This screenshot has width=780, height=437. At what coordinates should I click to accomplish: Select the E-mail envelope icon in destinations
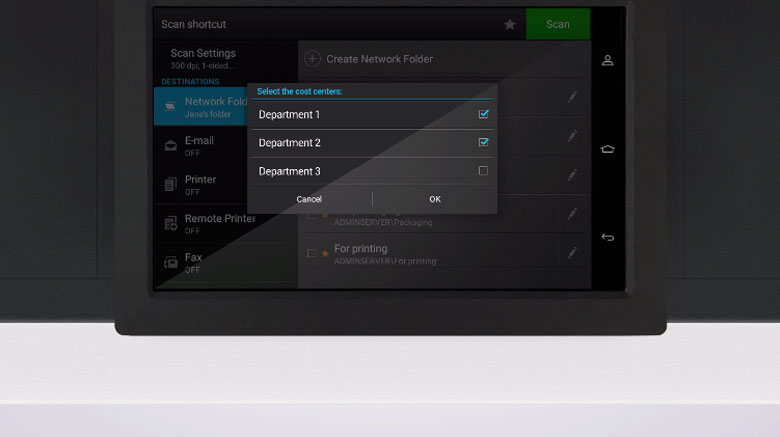pyautogui.click(x=170, y=146)
